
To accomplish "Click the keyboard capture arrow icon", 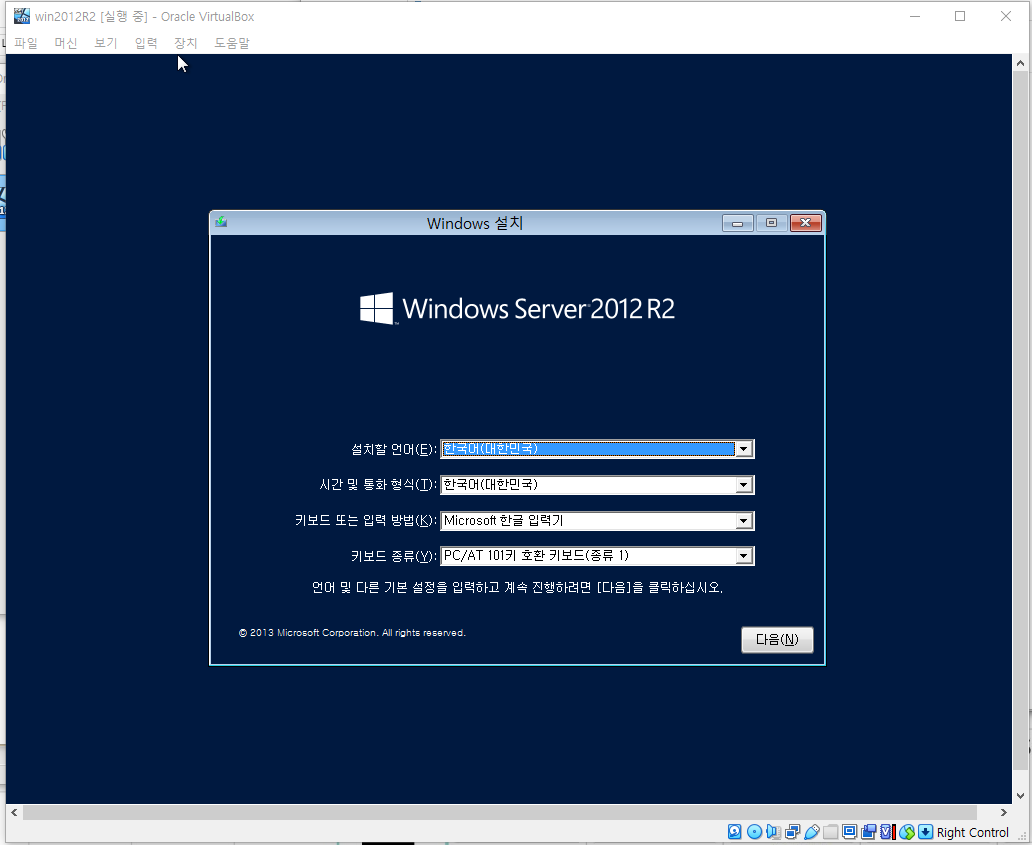I will pyautogui.click(x=926, y=832).
